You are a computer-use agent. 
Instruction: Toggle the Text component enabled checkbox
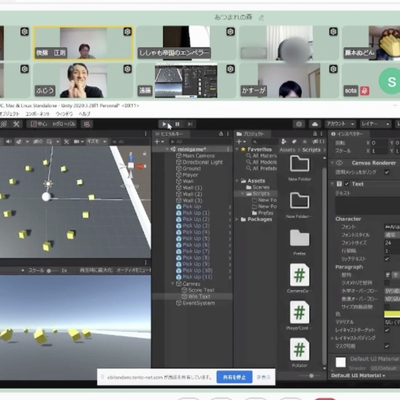(347, 184)
